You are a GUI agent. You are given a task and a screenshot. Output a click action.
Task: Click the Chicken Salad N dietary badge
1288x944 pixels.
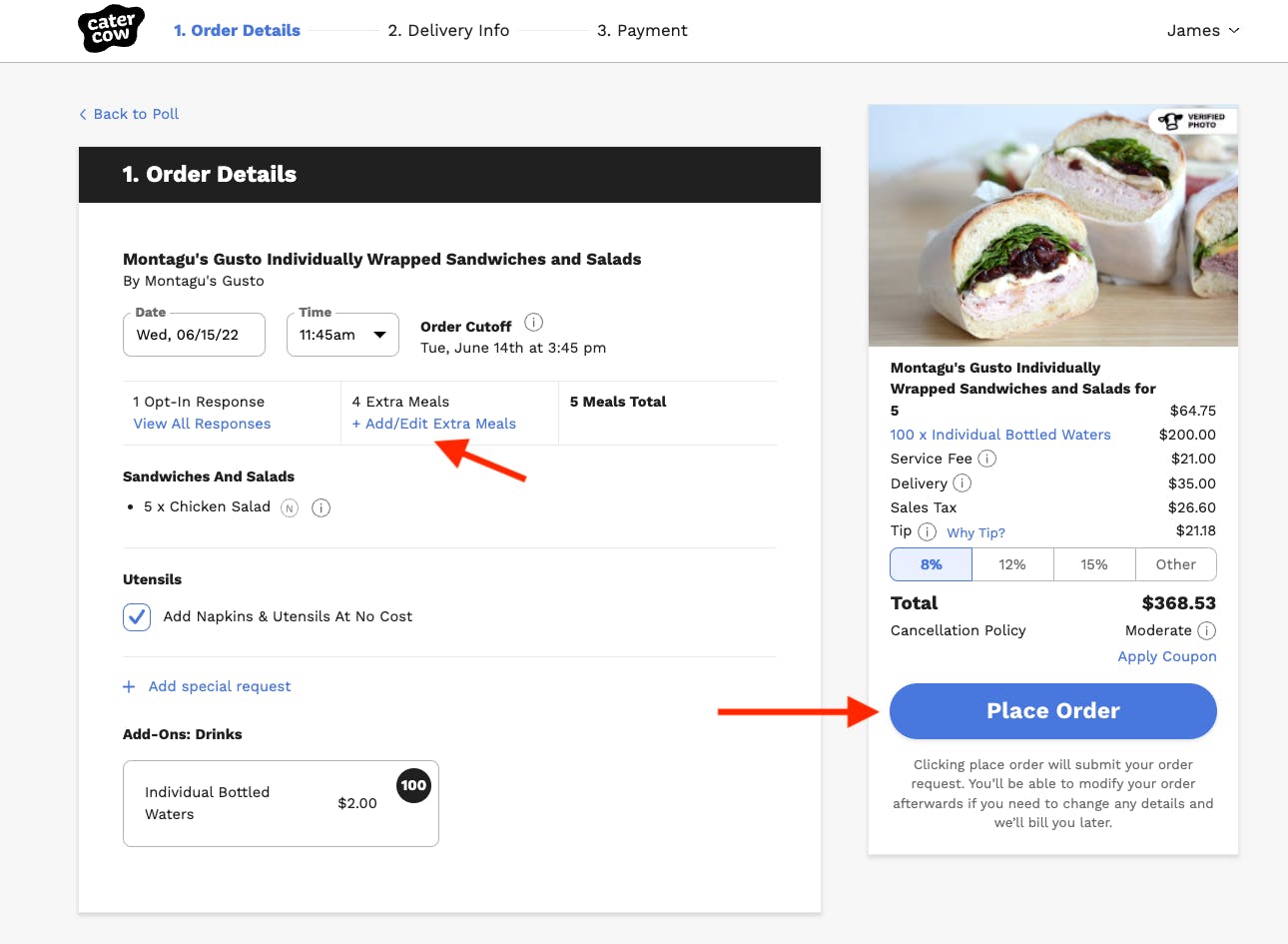tap(290, 507)
